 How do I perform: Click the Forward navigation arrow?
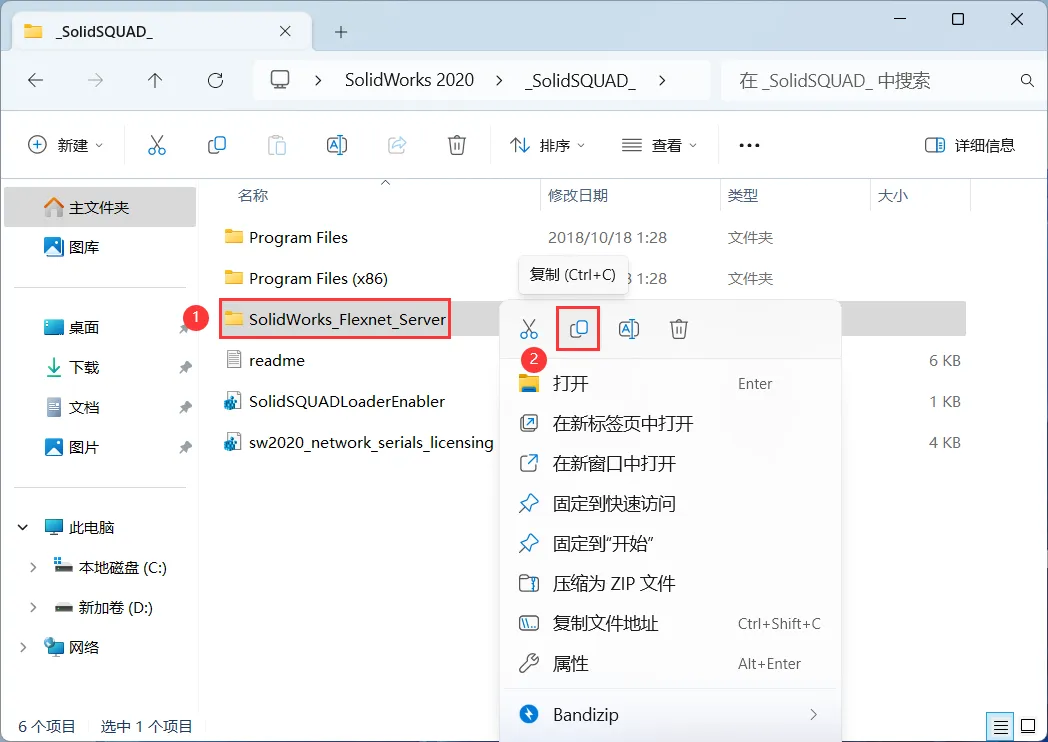pyautogui.click(x=96, y=81)
